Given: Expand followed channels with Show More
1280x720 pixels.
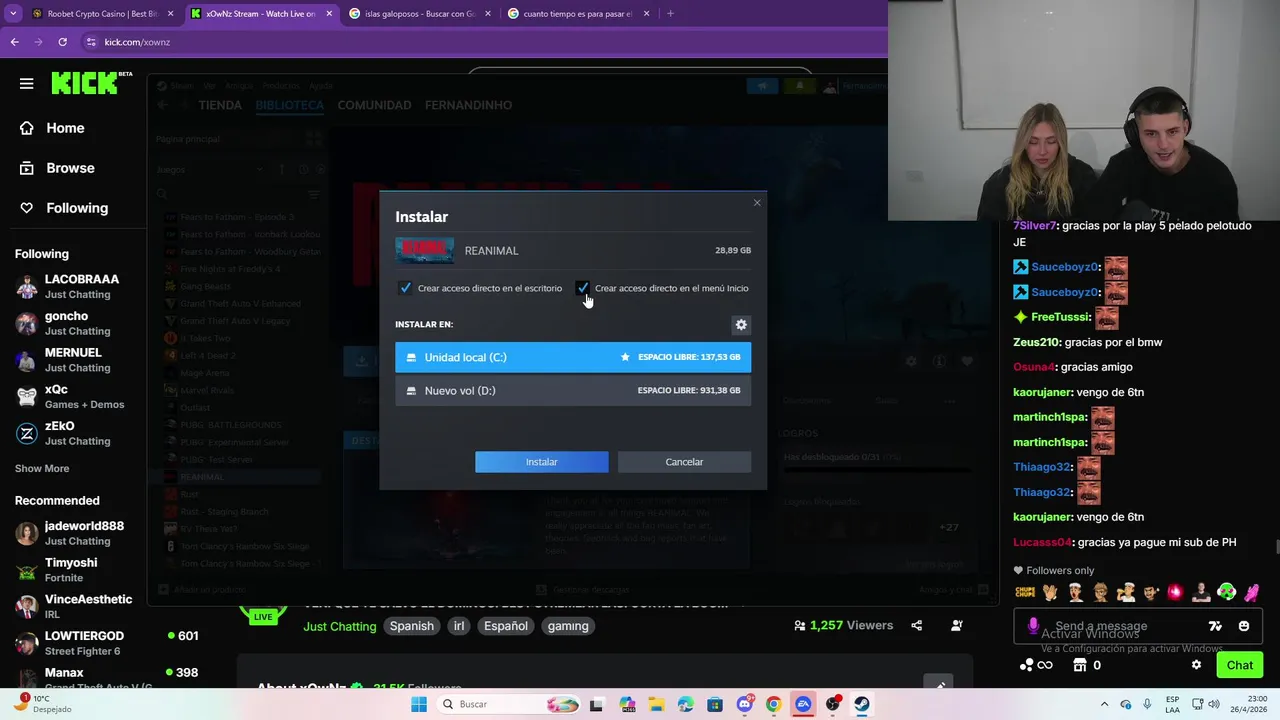Looking at the screenshot, I should 42,469.
